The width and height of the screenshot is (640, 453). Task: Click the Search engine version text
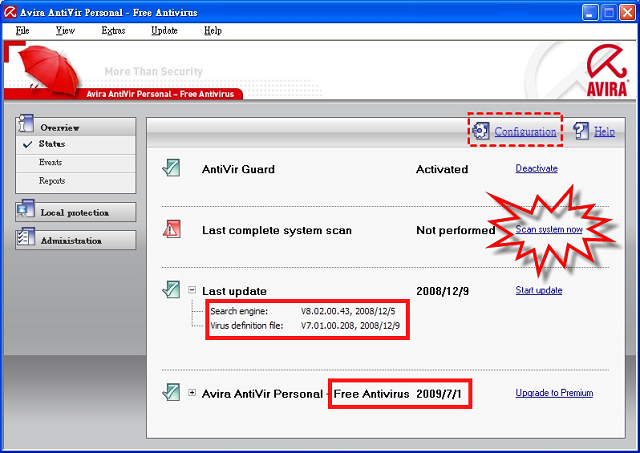coord(348,311)
